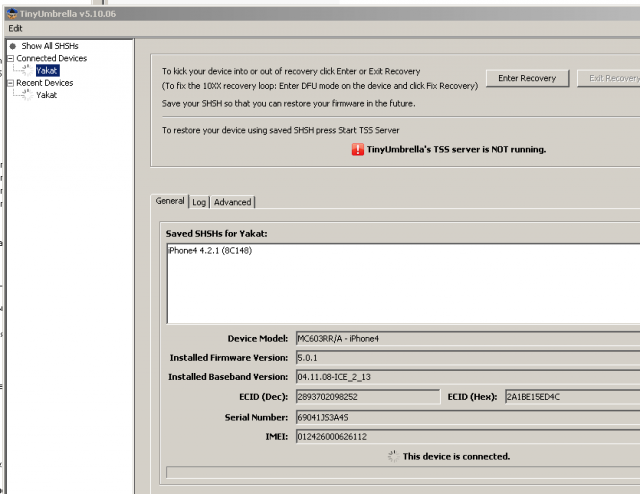The width and height of the screenshot is (640, 494).
Task: Select Recent Devices tree label
Action: coord(45,83)
